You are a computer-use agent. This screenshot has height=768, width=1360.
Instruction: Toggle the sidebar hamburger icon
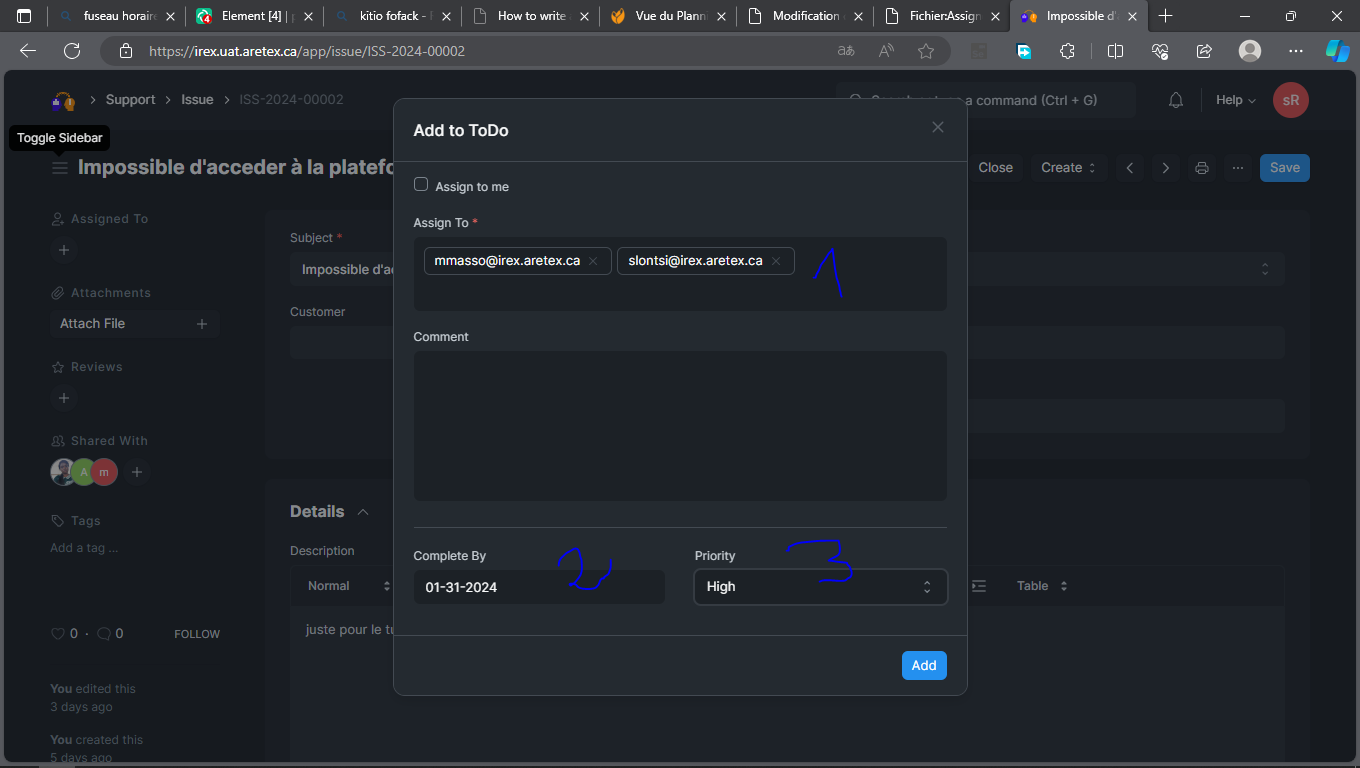coord(60,168)
